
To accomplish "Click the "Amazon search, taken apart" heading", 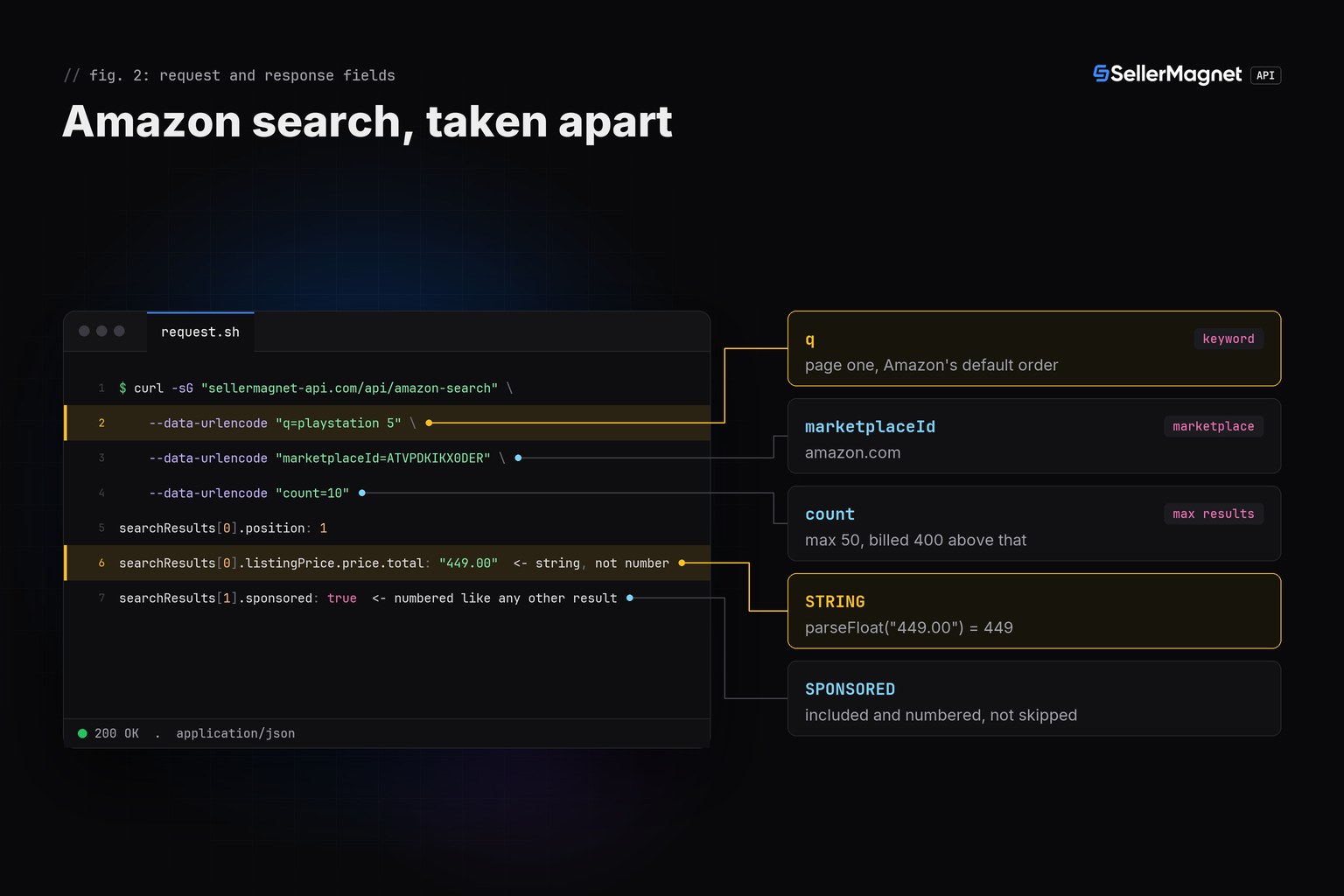I will pos(367,121).
